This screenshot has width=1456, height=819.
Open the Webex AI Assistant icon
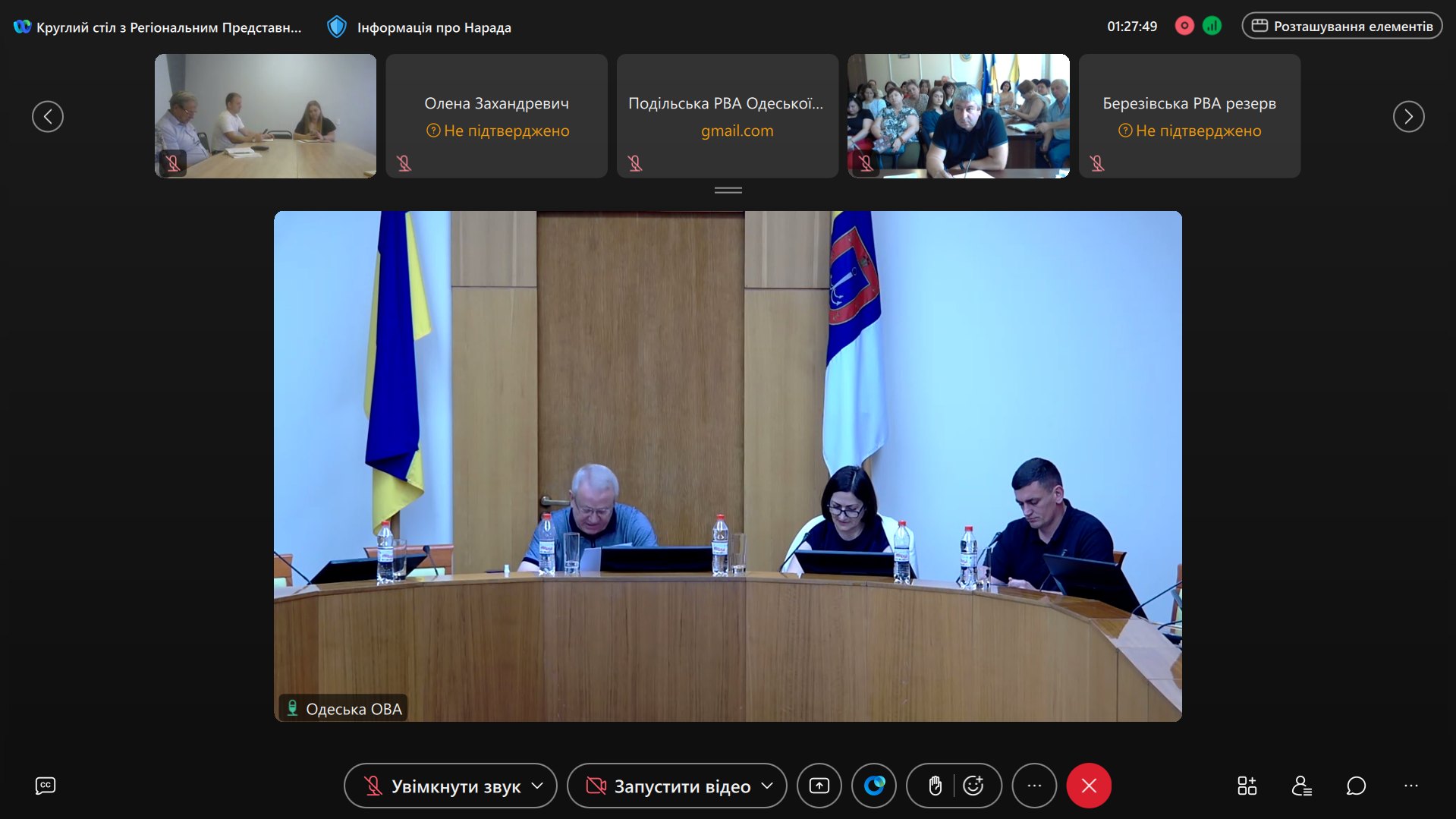pos(874,786)
